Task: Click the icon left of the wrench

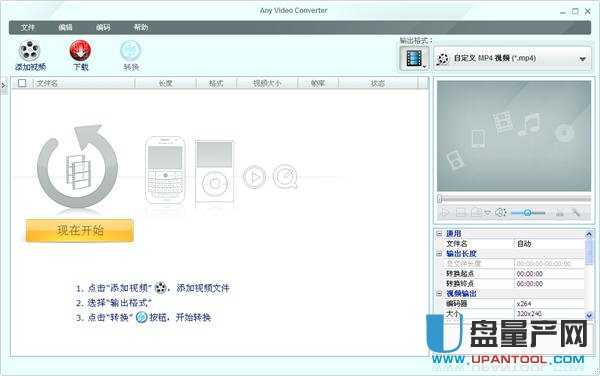Action: 560,213
